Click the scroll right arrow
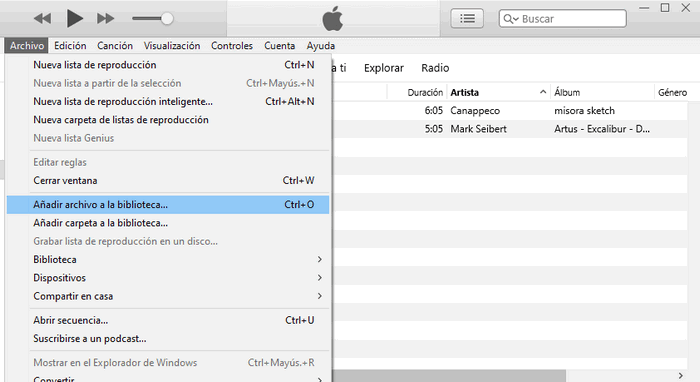 pyautogui.click(x=680, y=376)
